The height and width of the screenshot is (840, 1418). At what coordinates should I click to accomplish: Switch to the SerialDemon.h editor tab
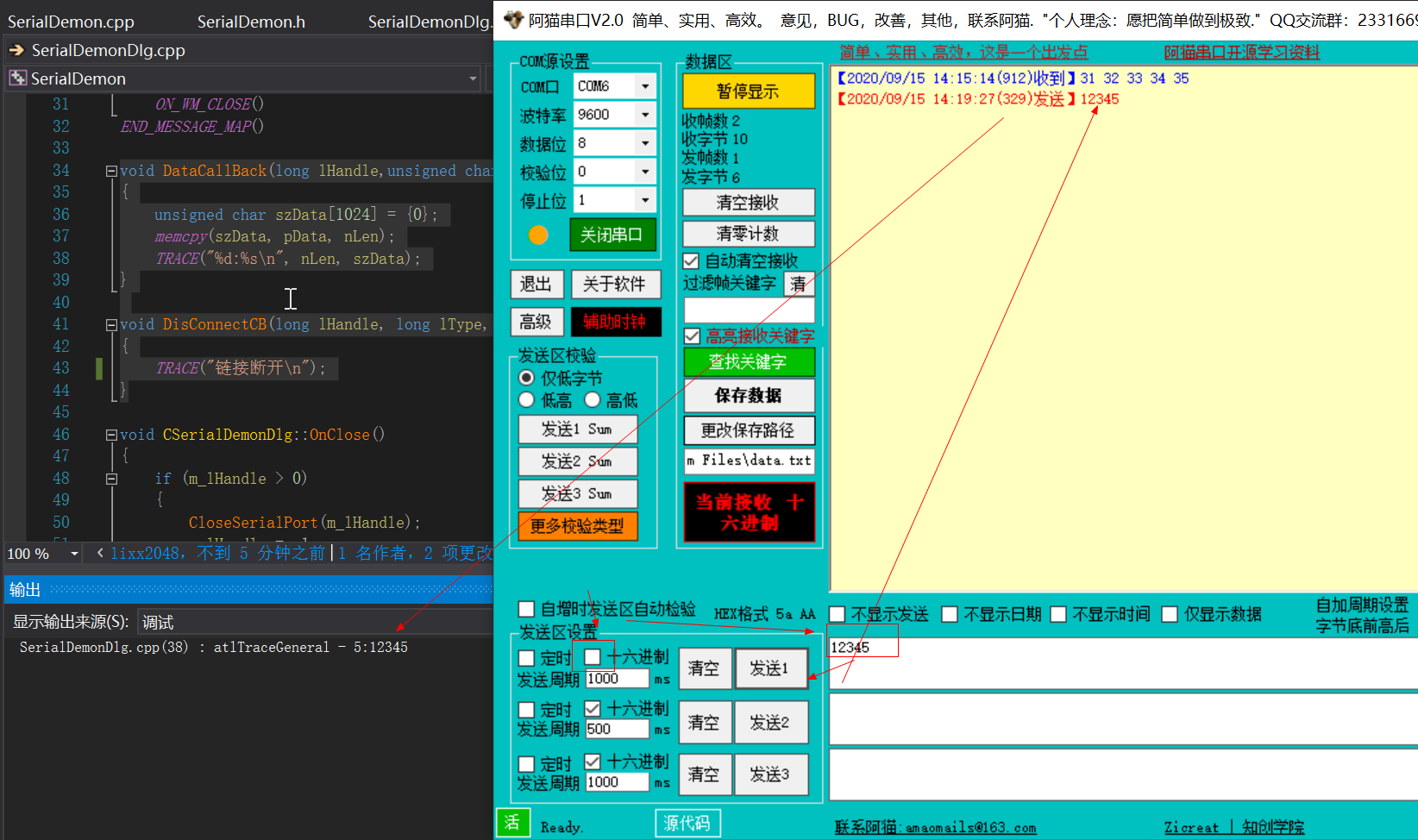[x=251, y=22]
